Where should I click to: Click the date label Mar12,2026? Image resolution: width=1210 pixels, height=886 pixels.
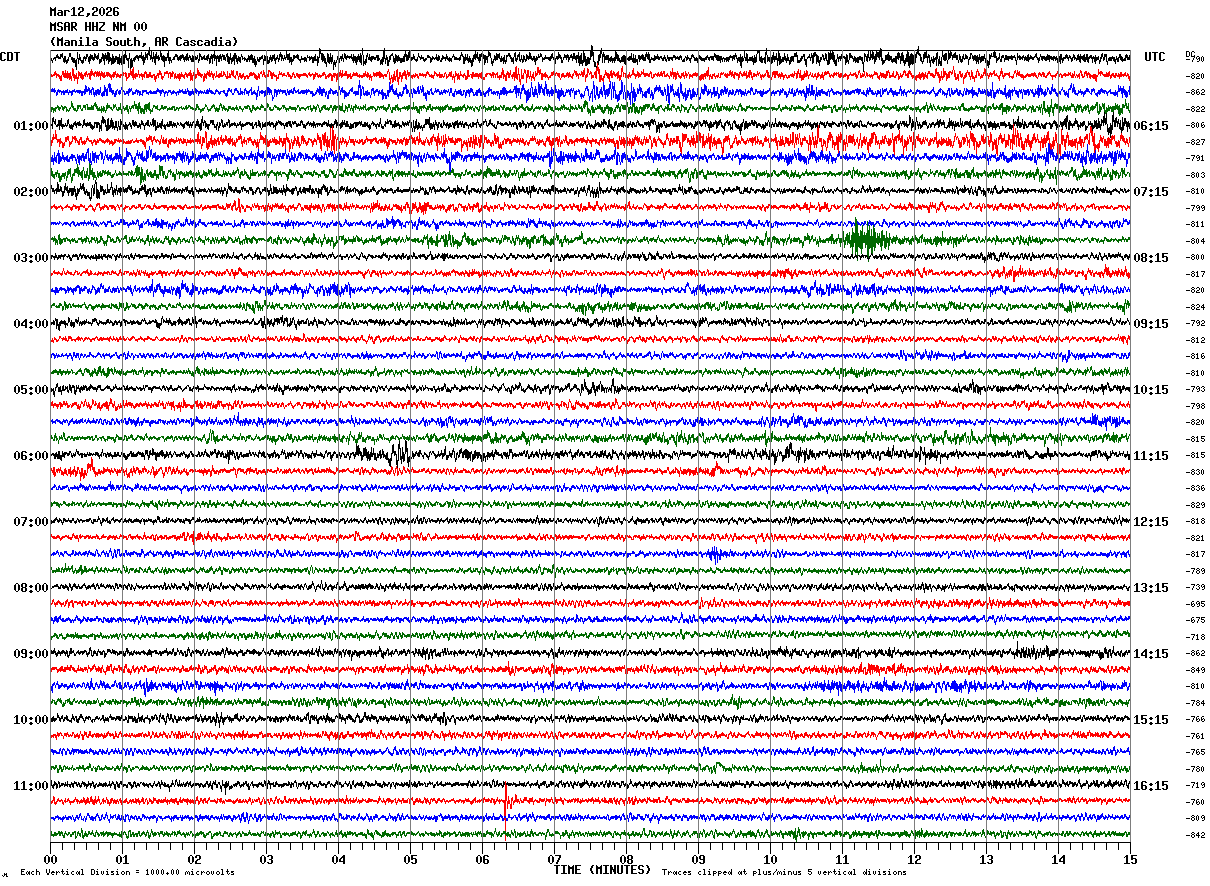[84, 12]
